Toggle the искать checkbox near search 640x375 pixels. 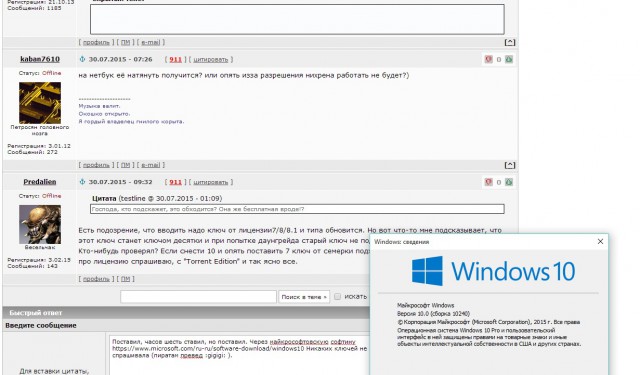point(338,297)
